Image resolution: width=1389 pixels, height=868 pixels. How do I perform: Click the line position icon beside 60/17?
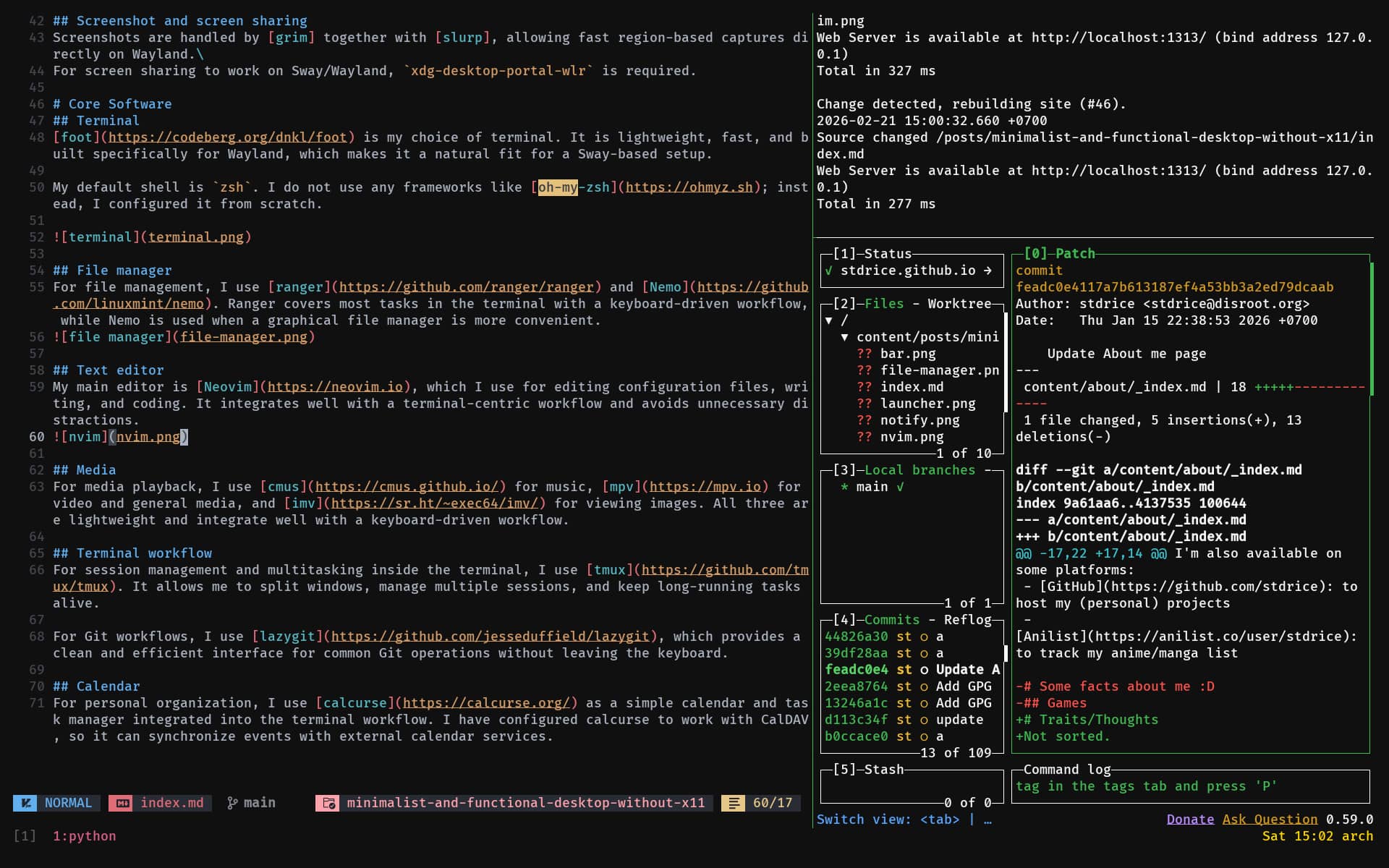(x=734, y=803)
